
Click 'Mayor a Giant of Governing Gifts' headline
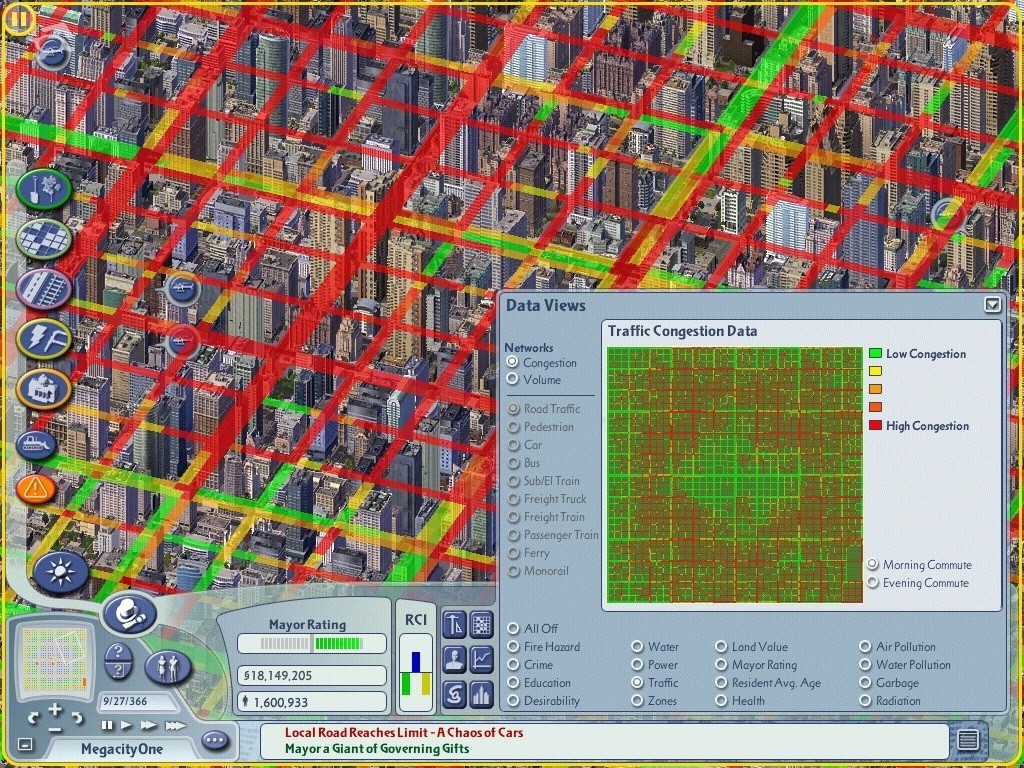click(x=377, y=748)
